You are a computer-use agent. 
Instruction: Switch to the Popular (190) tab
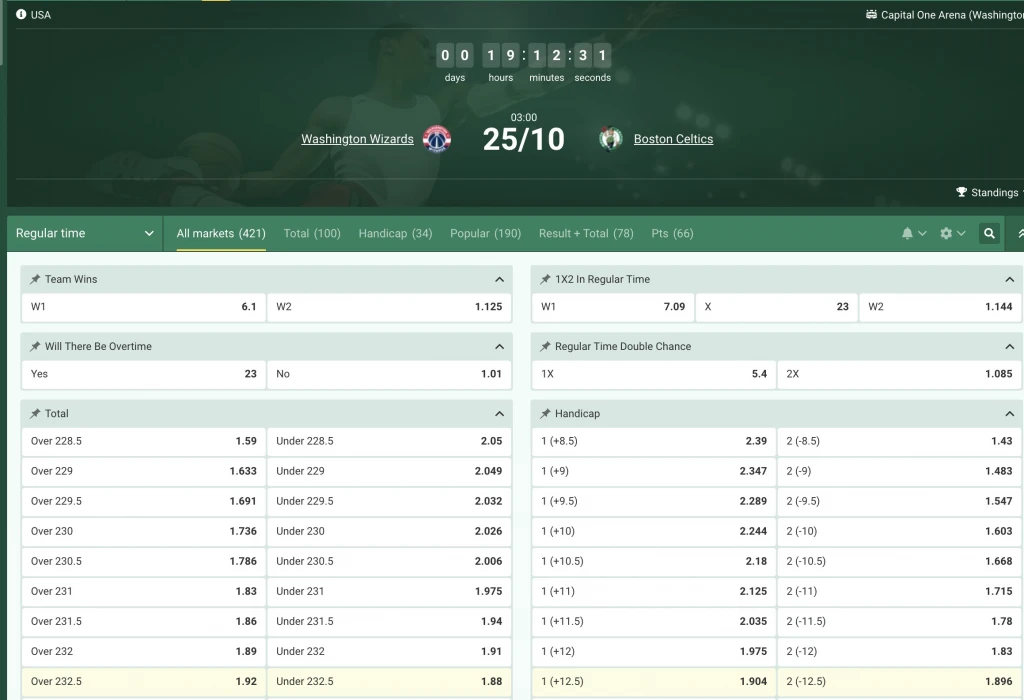click(x=485, y=233)
